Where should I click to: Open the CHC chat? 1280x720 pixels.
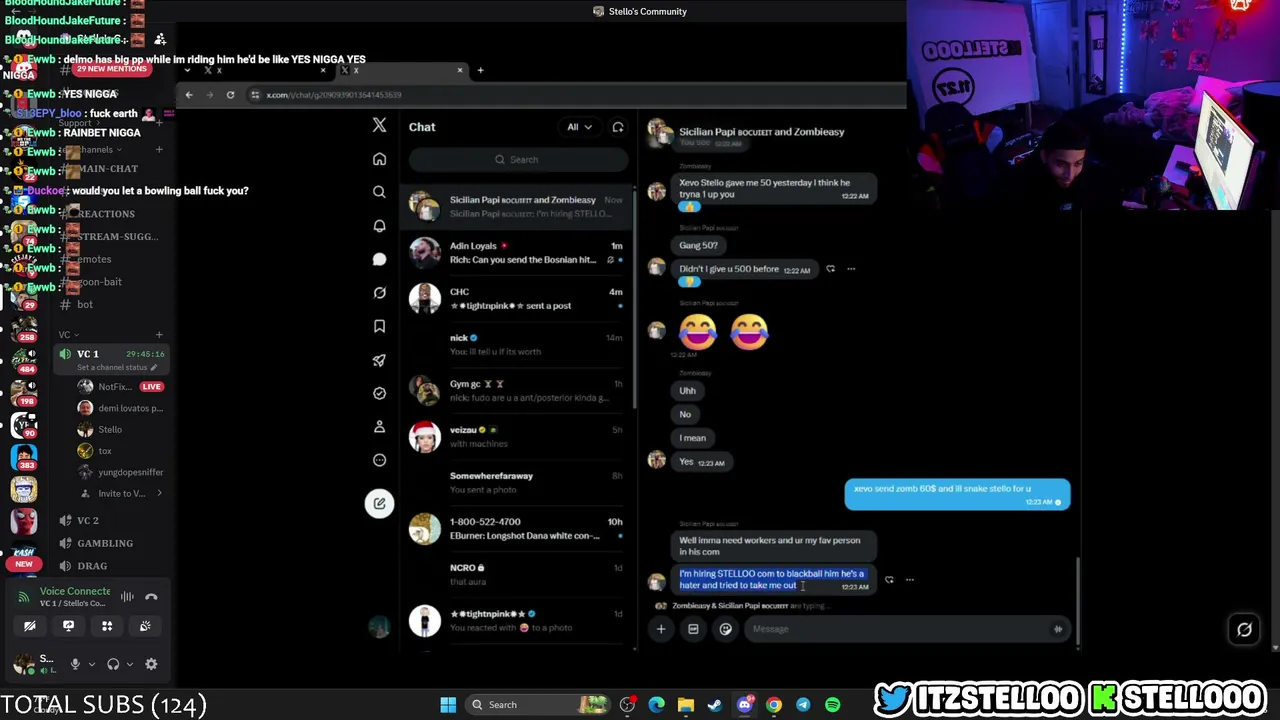515,298
